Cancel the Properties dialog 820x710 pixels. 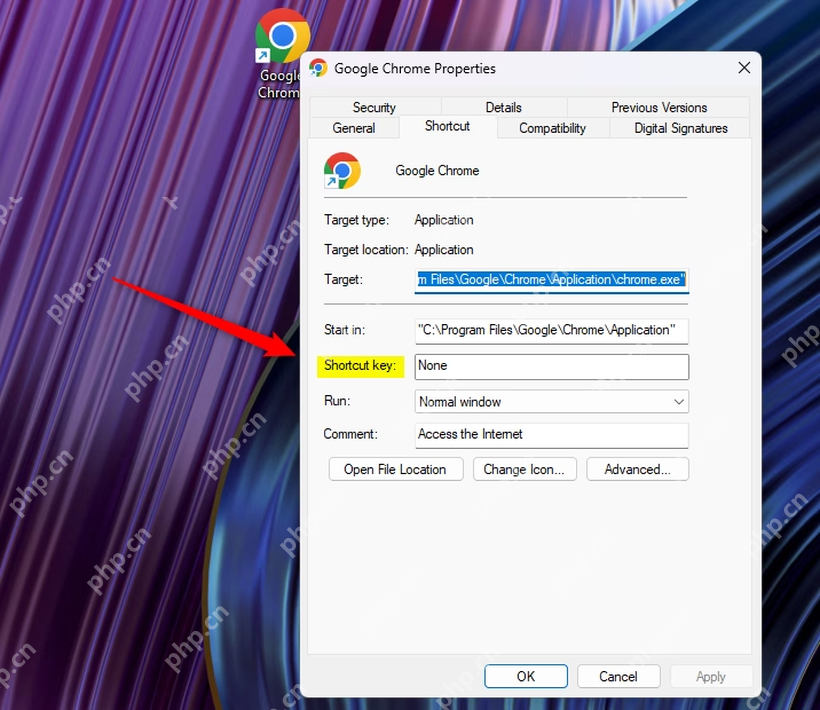618,677
